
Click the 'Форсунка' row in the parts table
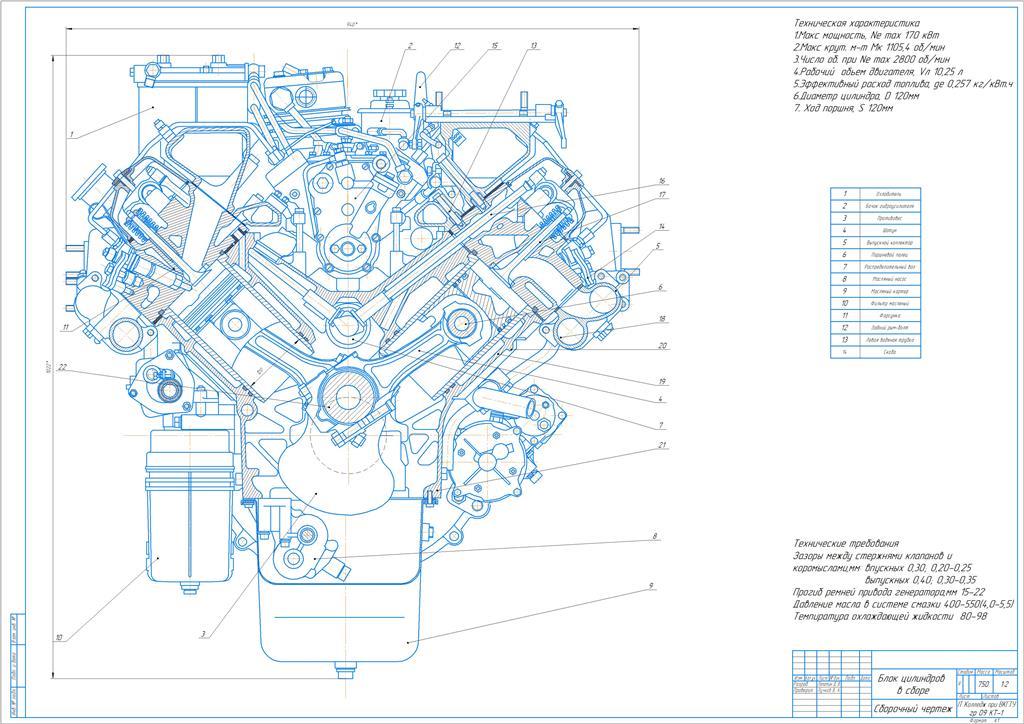(x=875, y=315)
